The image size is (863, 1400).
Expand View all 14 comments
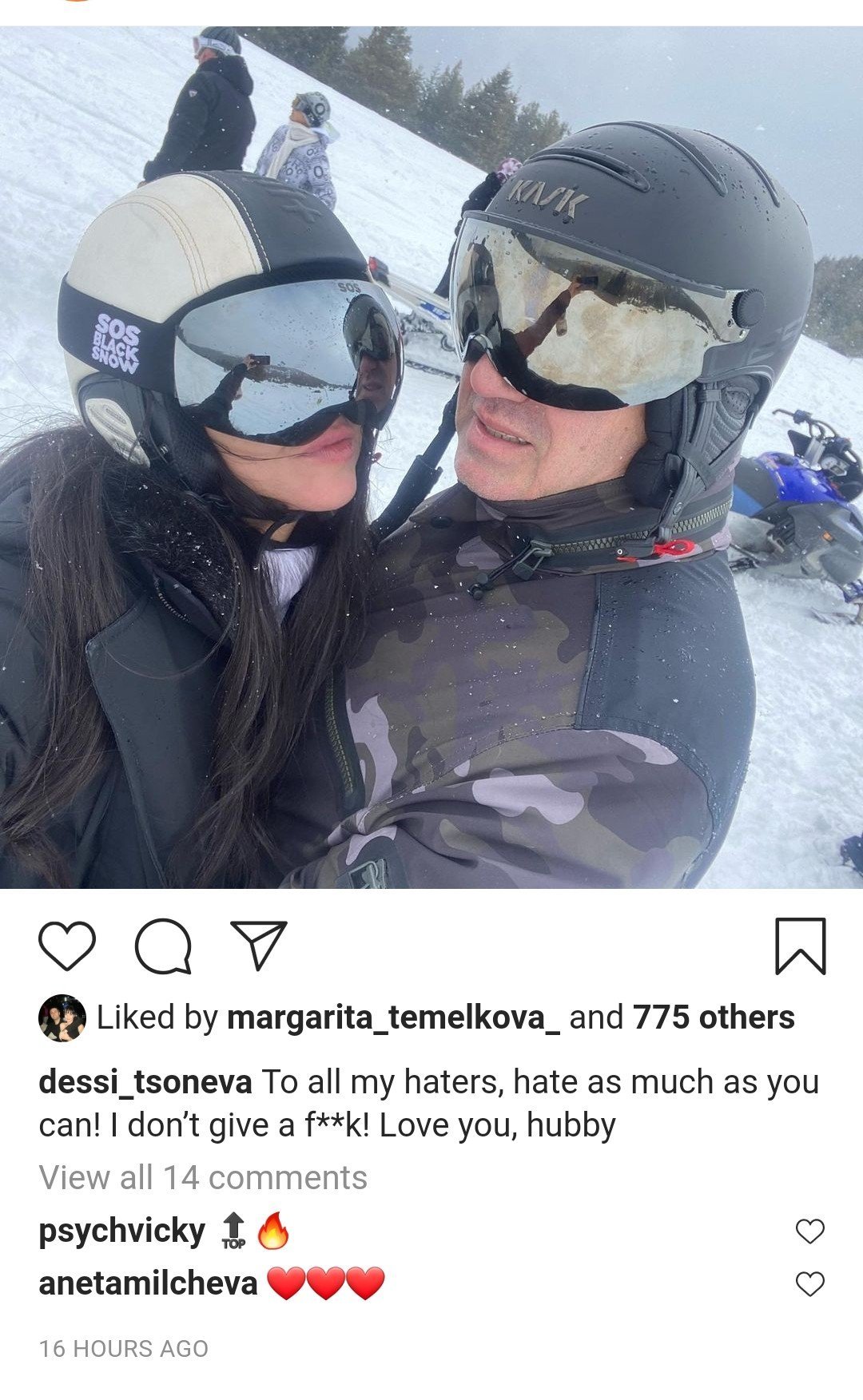coord(203,1178)
